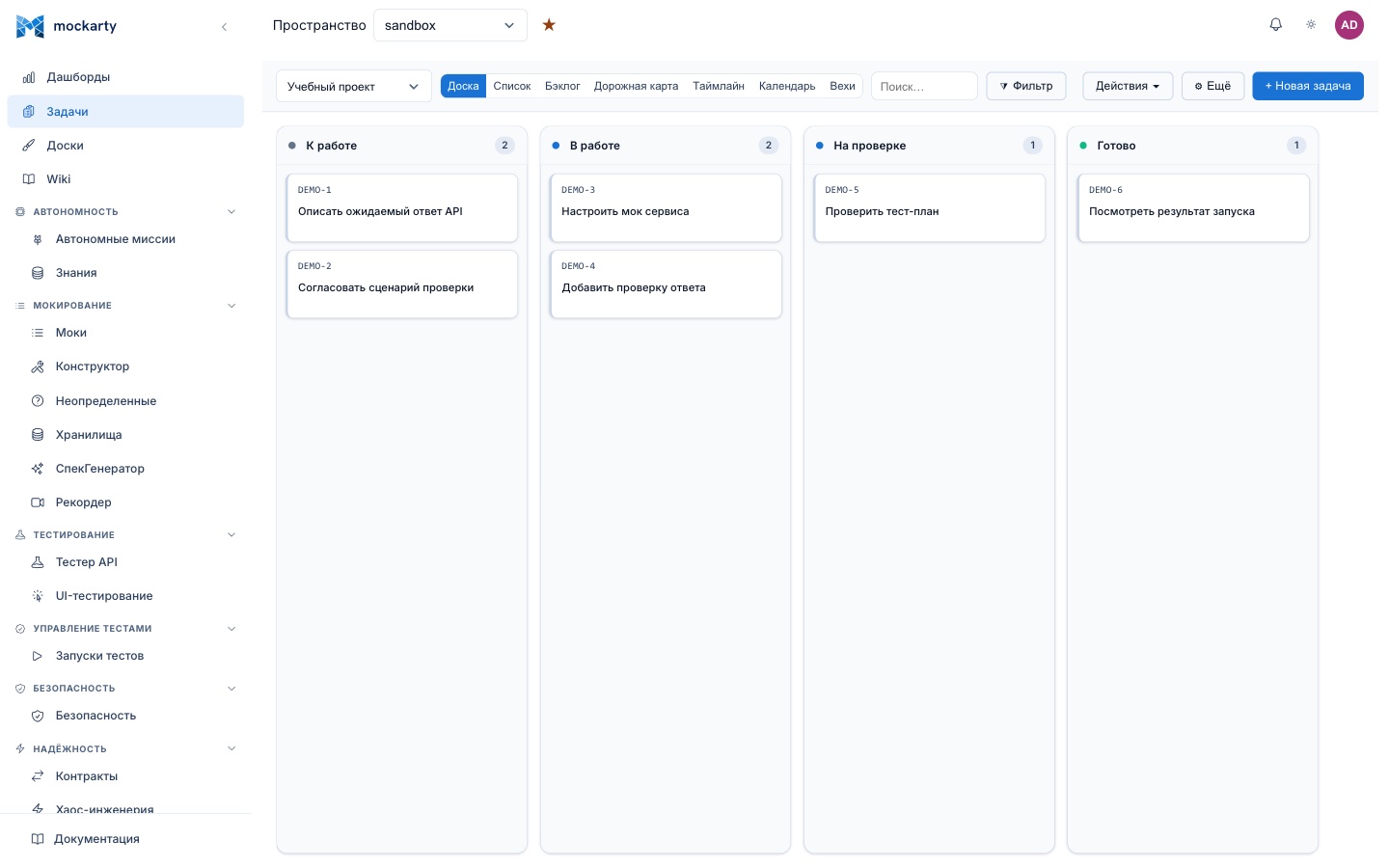Click the Запуски тестов play icon
Screen dimensions: 1389x868
point(38,656)
